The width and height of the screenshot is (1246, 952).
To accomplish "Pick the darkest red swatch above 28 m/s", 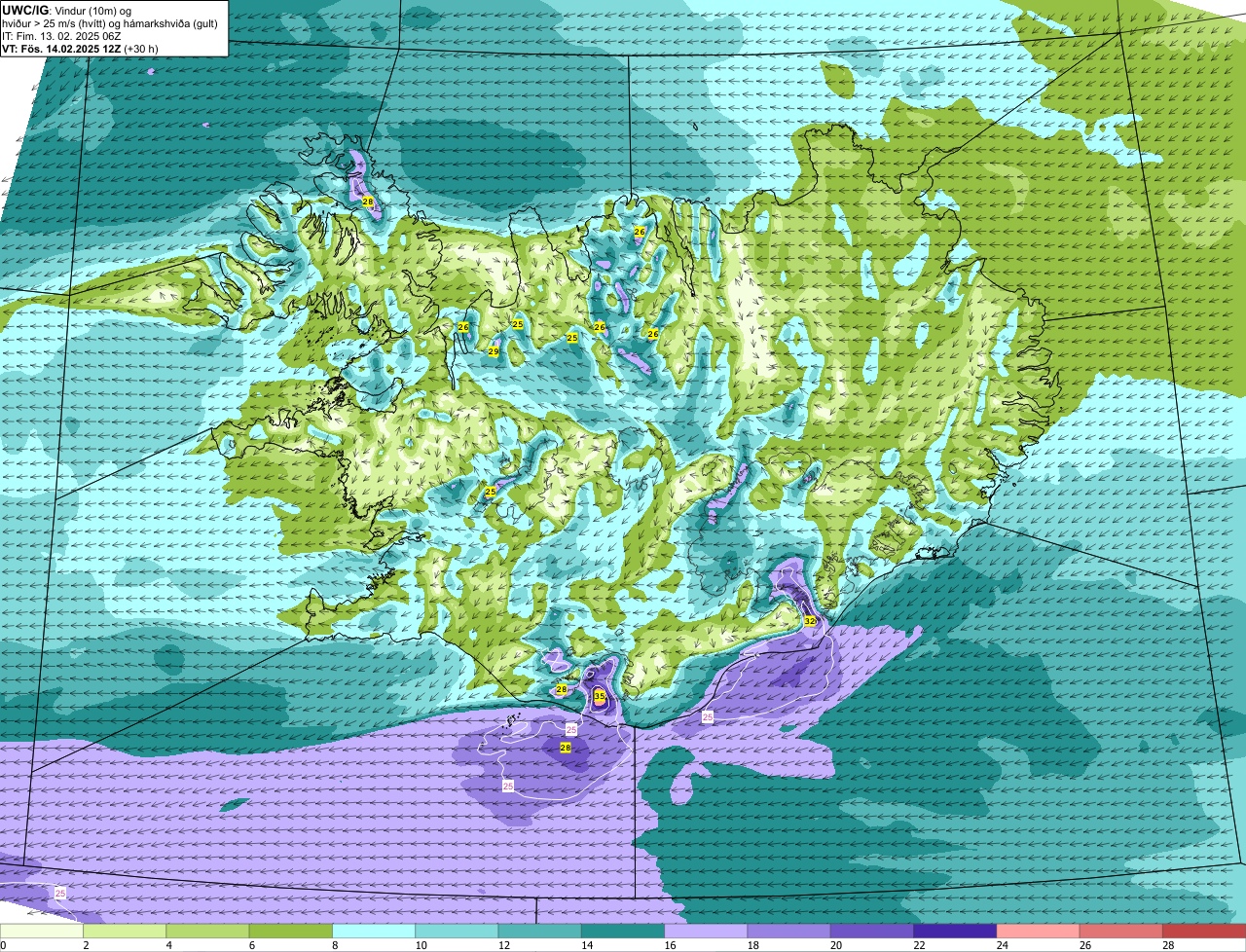I will click(x=1204, y=932).
